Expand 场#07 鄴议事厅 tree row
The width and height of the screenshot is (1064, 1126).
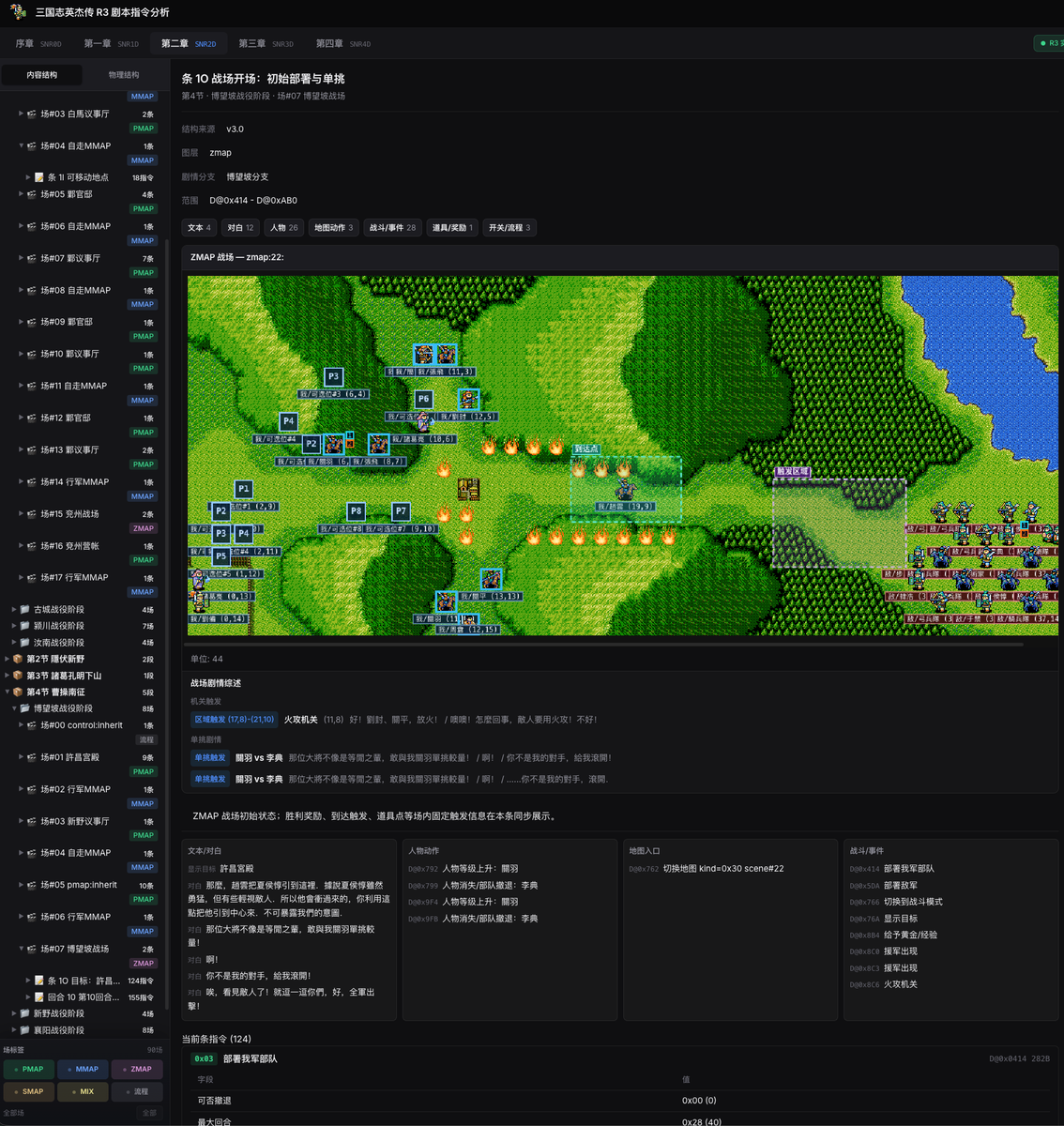(x=22, y=258)
